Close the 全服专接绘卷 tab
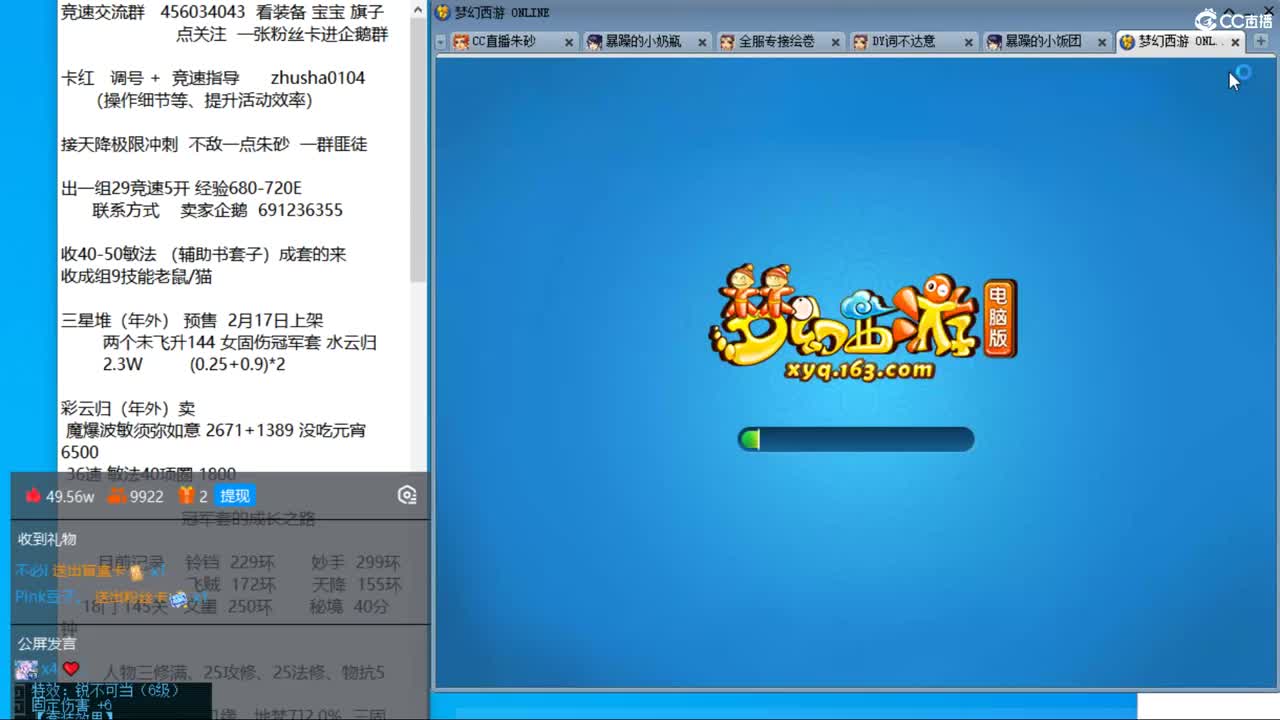Viewport: 1280px width, 720px height. [835, 42]
